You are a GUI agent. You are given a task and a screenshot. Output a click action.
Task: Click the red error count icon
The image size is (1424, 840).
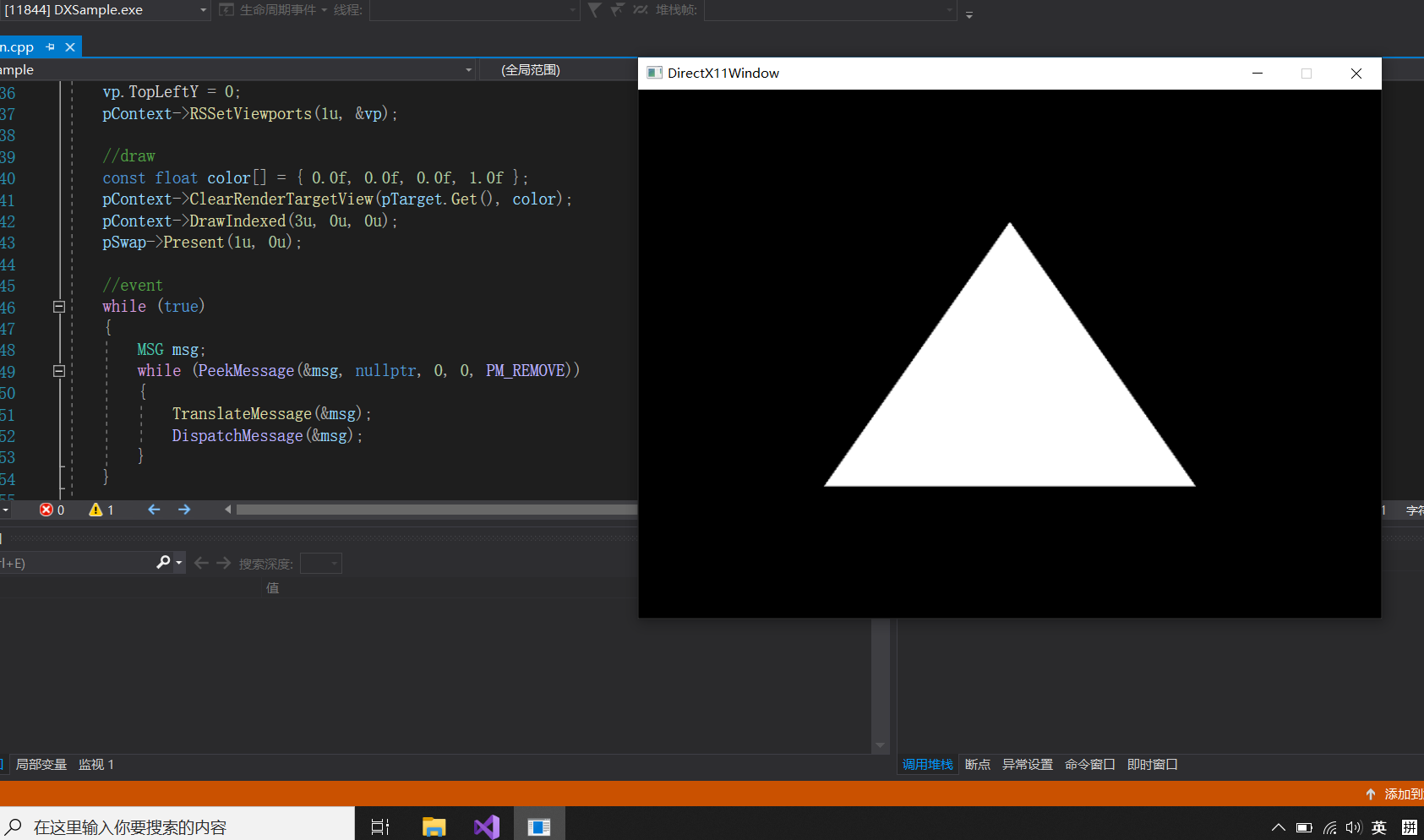tap(46, 510)
